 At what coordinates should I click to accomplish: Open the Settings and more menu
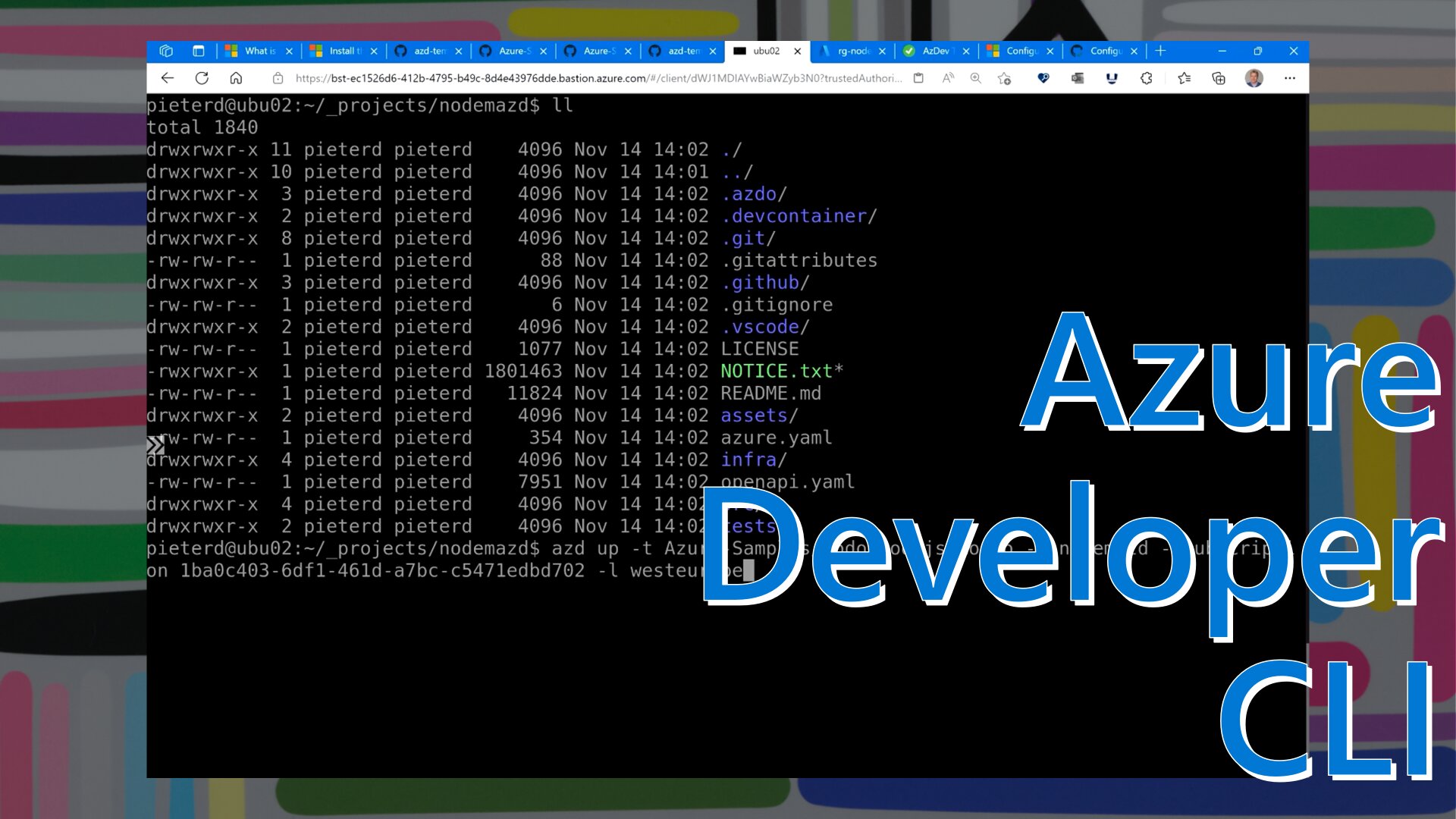1290,78
